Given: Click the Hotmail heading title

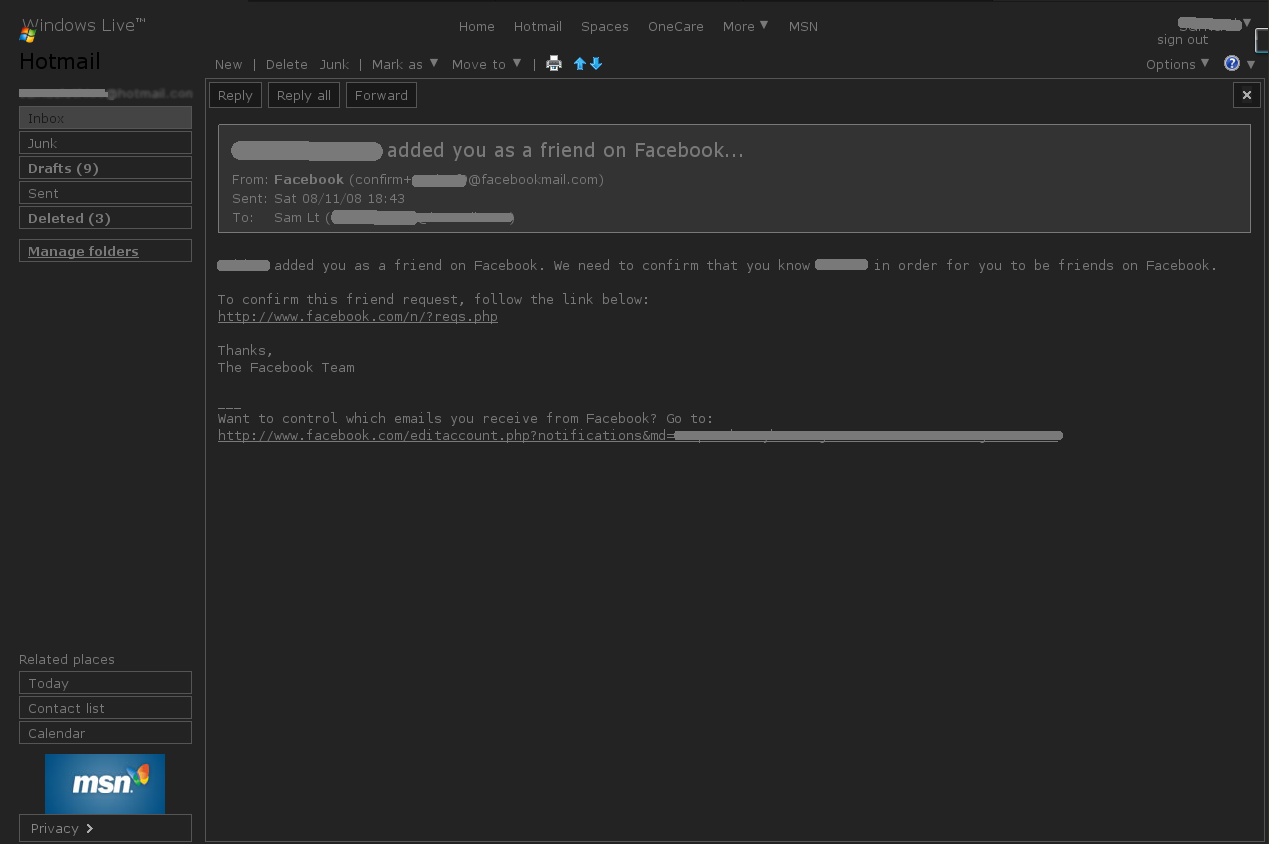Looking at the screenshot, I should pos(60,62).
